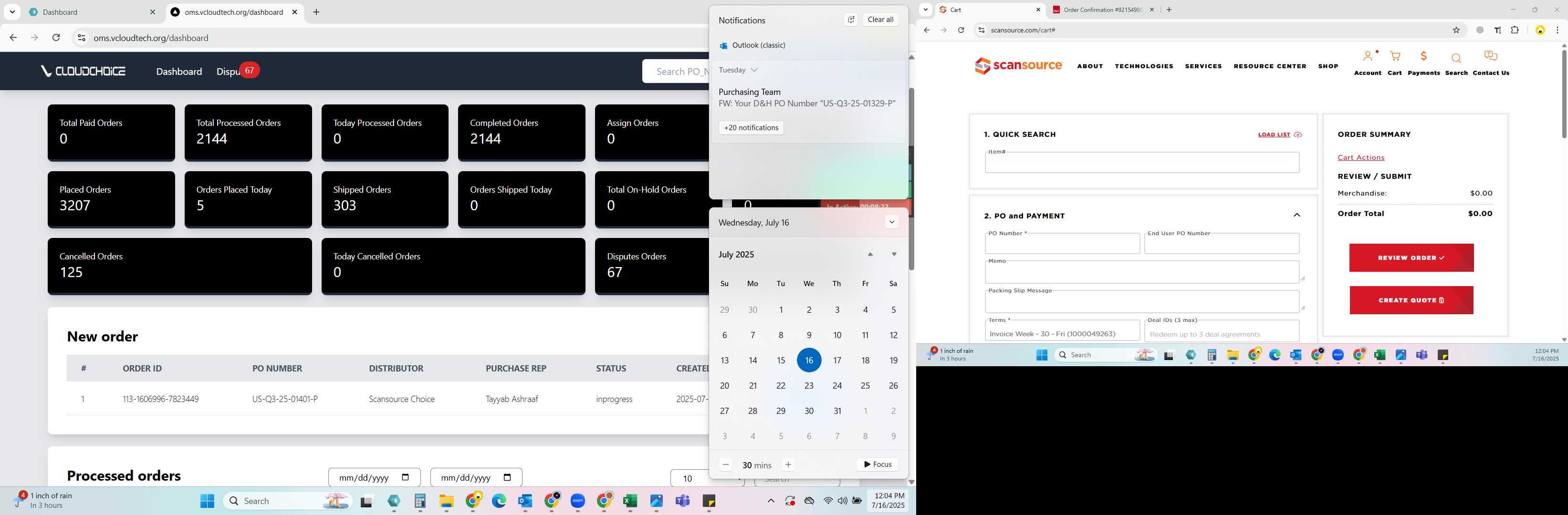The height and width of the screenshot is (515, 1568).
Task: Open Excel from the taskbar with system tray
Action: pyautogui.click(x=629, y=501)
